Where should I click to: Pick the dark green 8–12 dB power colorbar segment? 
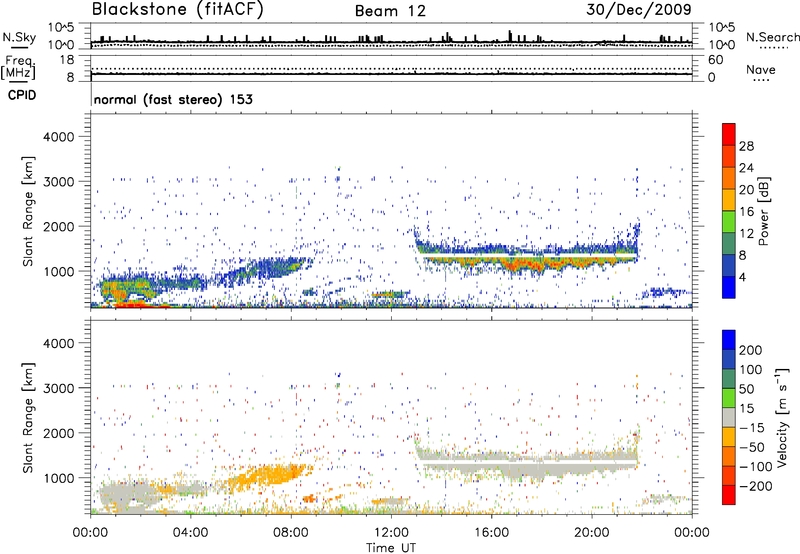pyautogui.click(x=729, y=244)
